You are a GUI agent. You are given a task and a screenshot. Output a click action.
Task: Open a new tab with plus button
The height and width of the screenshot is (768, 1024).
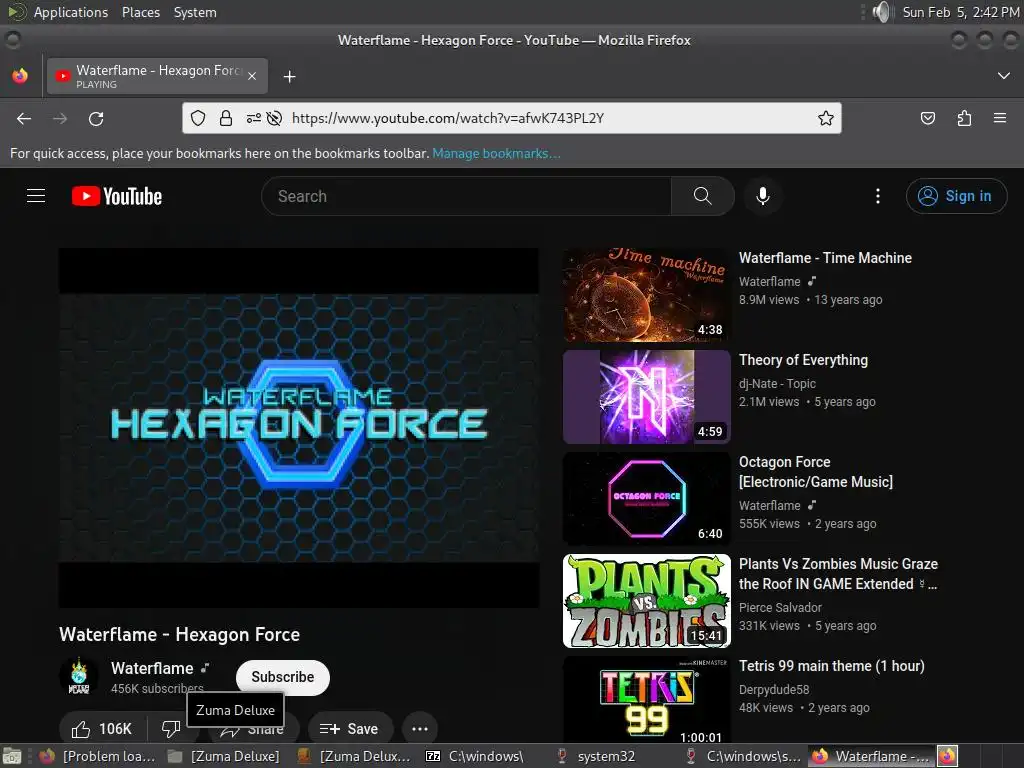tap(289, 76)
